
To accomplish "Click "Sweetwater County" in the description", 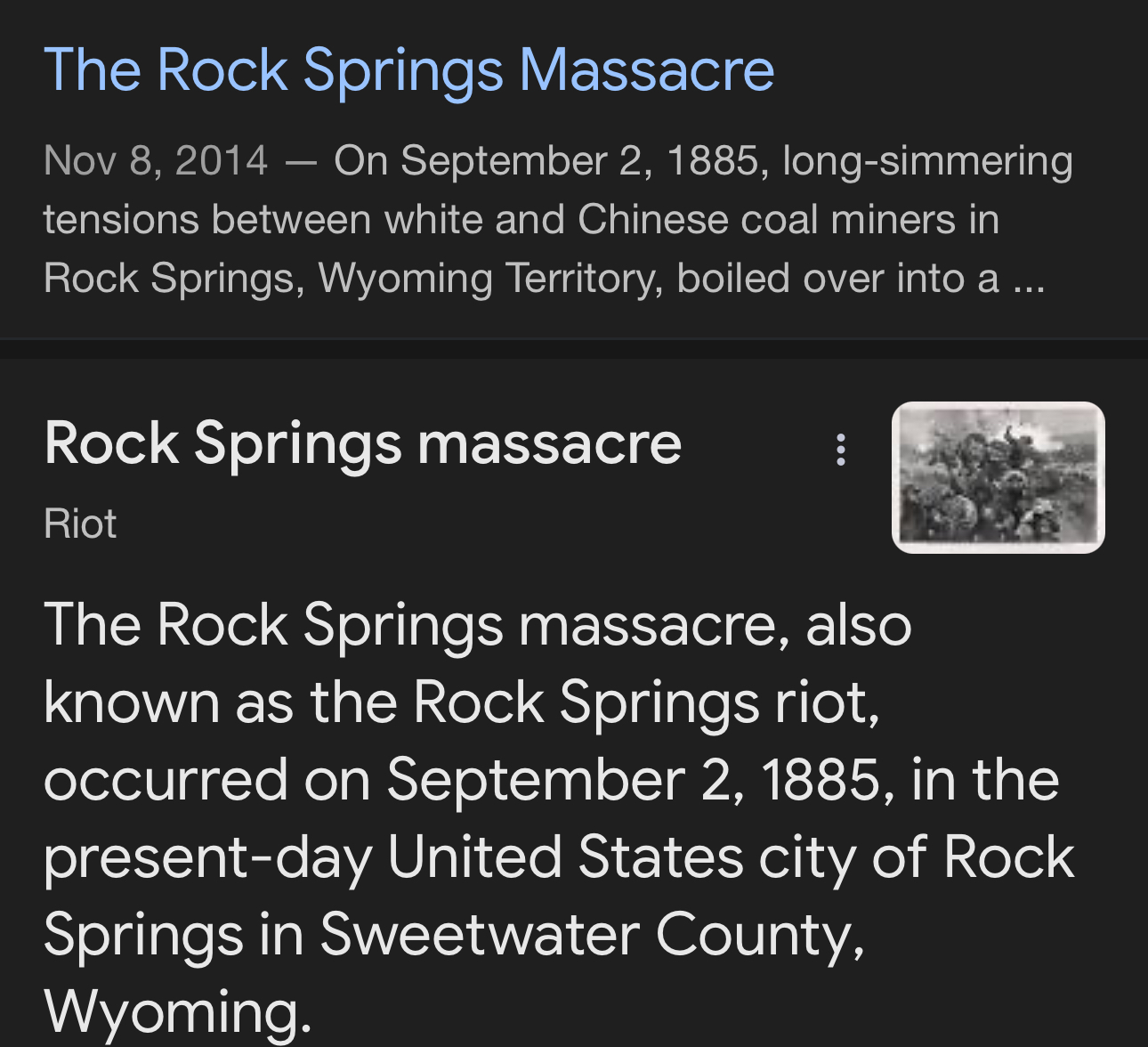I will [x=590, y=935].
